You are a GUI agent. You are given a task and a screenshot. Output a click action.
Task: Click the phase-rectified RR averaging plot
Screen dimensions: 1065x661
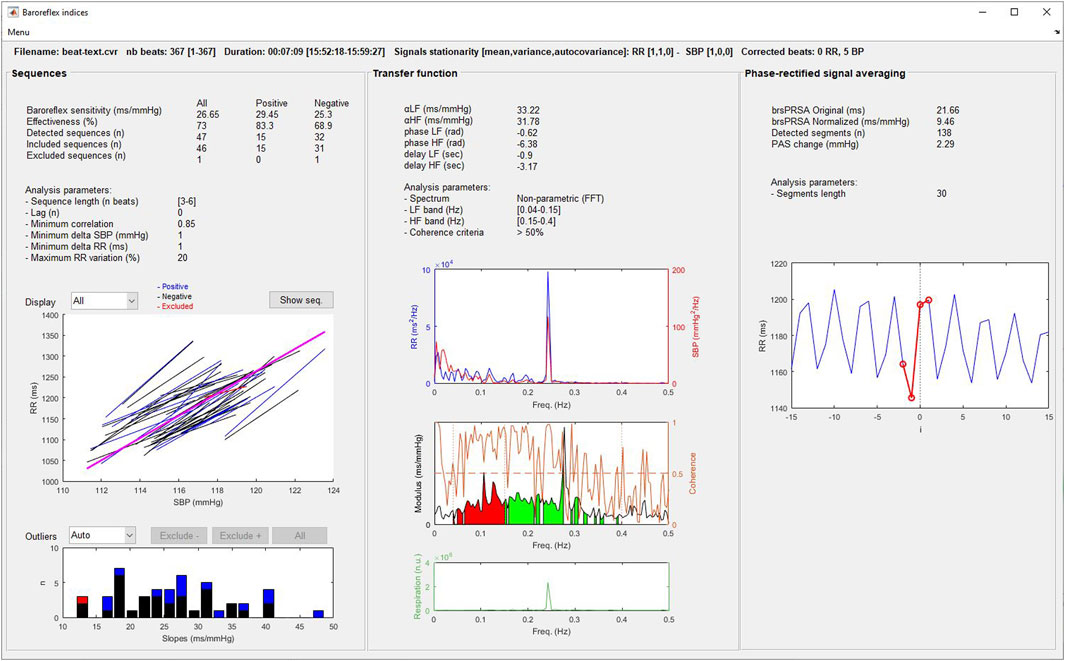pyautogui.click(x=920, y=336)
